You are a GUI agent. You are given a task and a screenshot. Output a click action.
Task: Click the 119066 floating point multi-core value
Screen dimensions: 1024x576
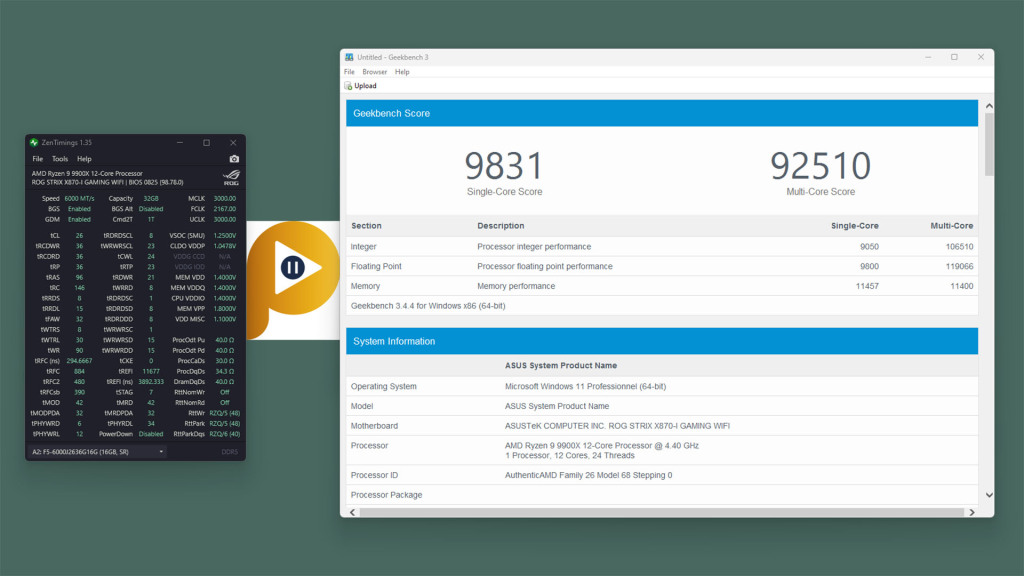click(959, 266)
